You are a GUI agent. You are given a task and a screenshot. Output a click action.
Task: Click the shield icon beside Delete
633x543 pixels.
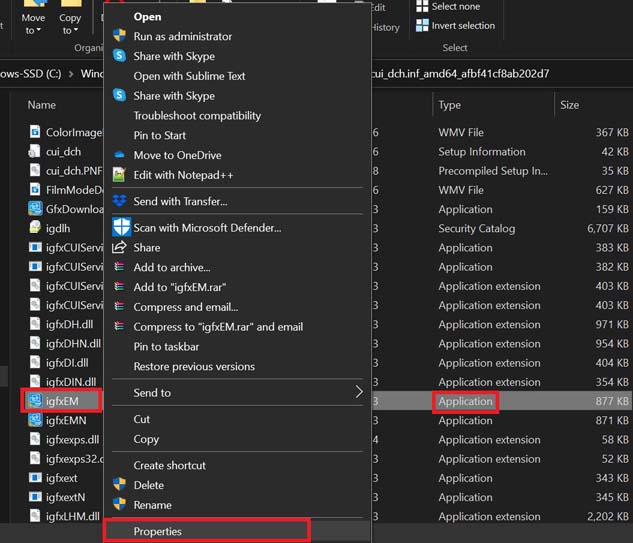coord(119,484)
